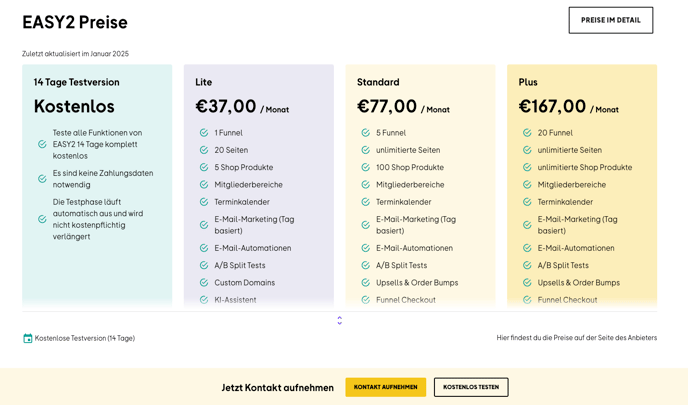The height and width of the screenshot is (405, 688).
Task: Click Plus Funnel Checkout text
Action: 567,300
